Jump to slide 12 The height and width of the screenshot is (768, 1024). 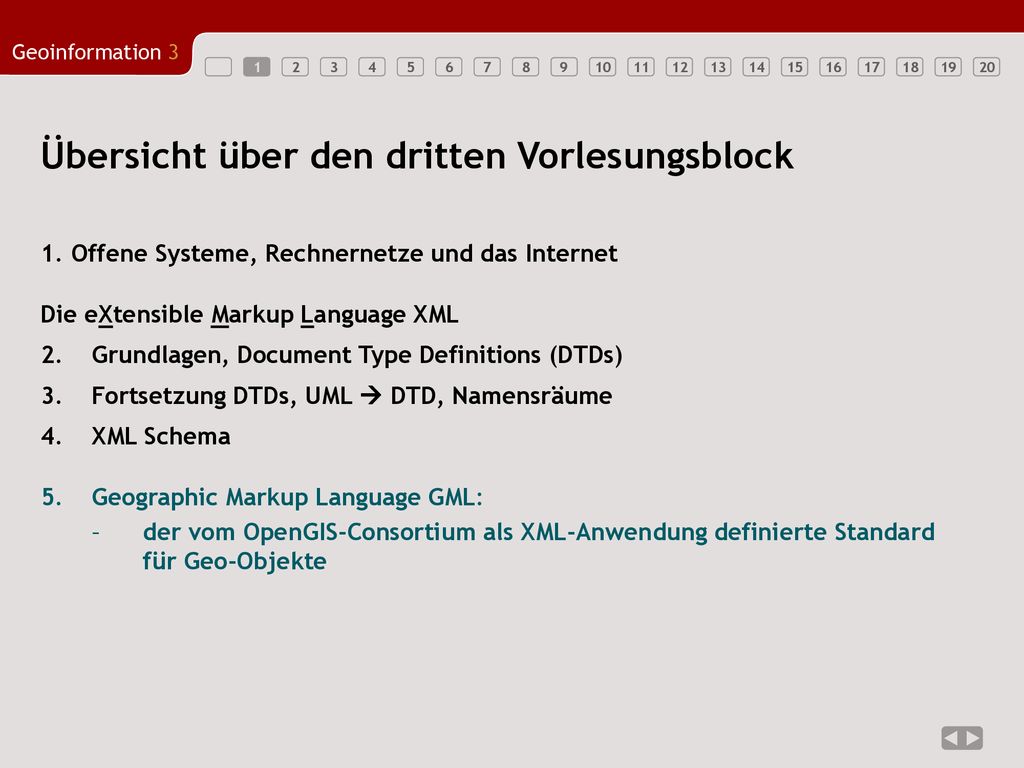[x=679, y=67]
